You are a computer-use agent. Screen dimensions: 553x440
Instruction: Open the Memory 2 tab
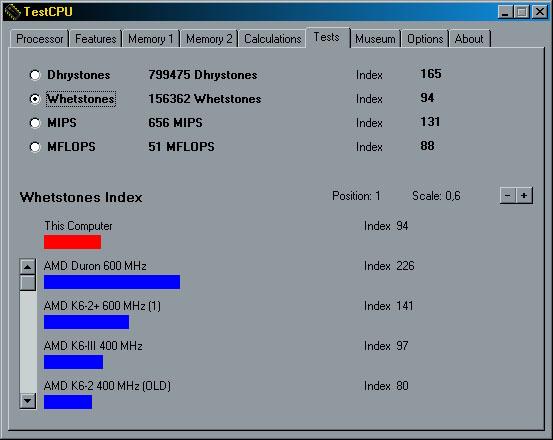pos(209,39)
